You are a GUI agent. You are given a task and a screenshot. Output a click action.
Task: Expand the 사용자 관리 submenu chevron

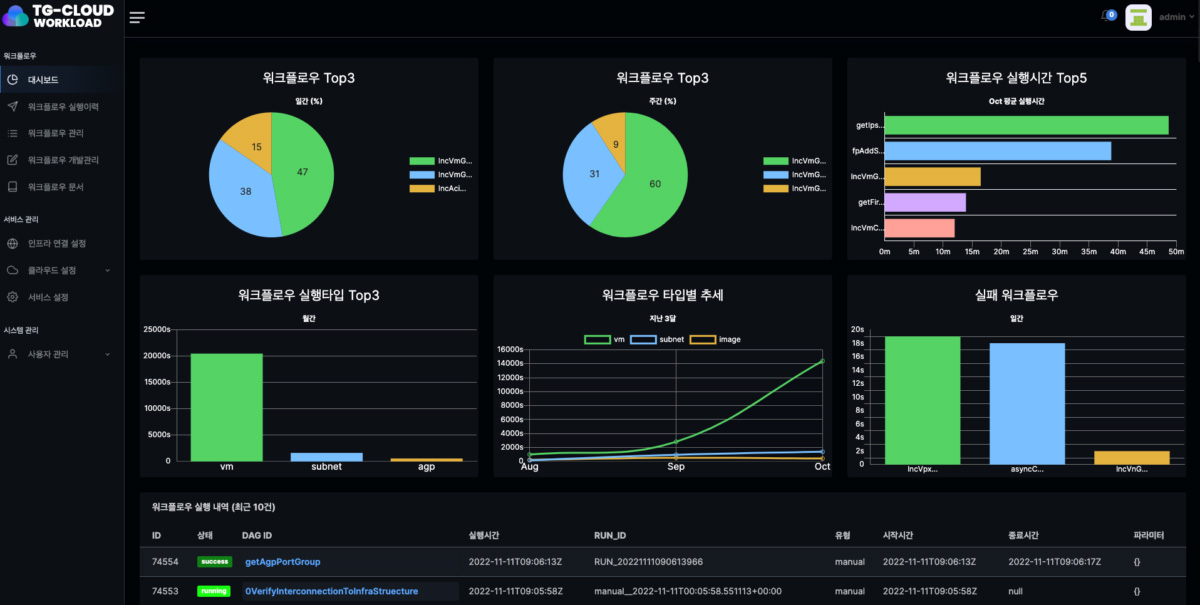click(x=107, y=354)
